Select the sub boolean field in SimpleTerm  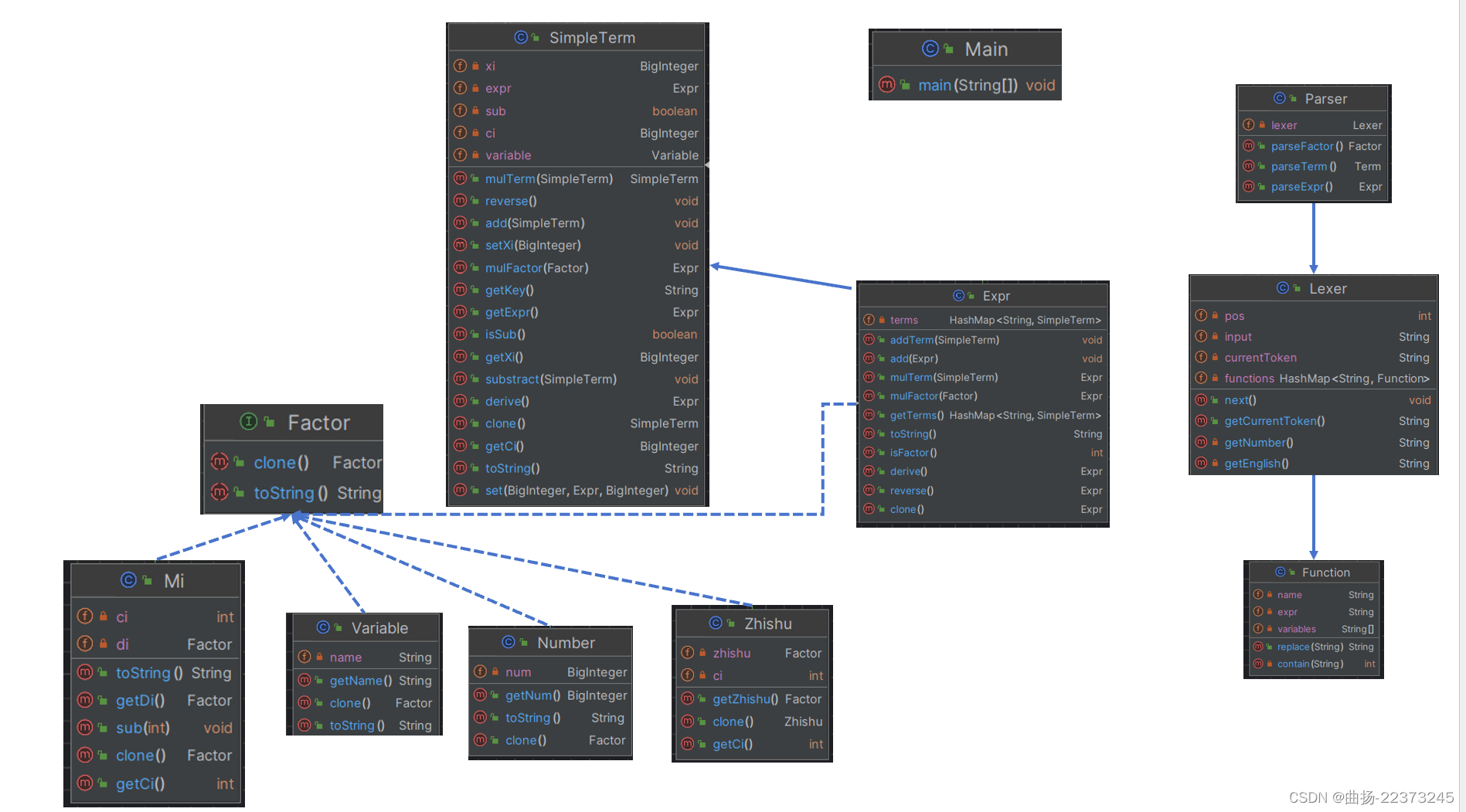[577, 110]
